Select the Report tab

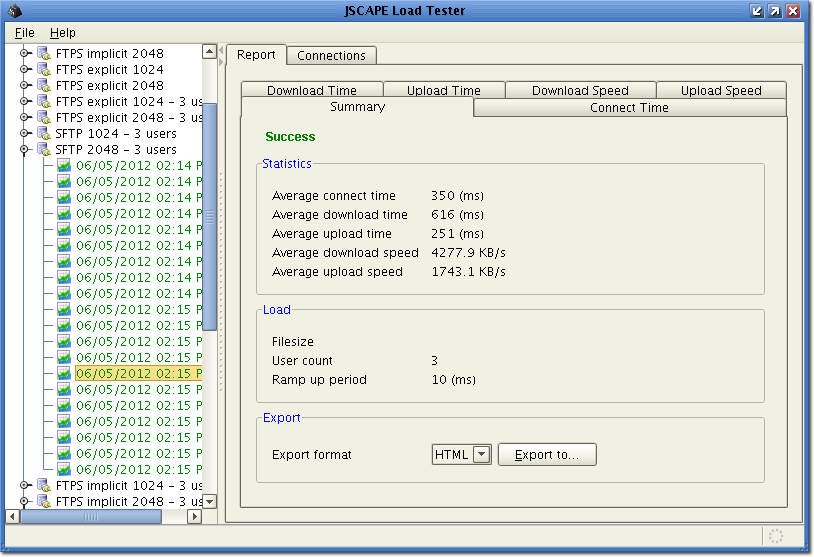pyautogui.click(x=256, y=55)
